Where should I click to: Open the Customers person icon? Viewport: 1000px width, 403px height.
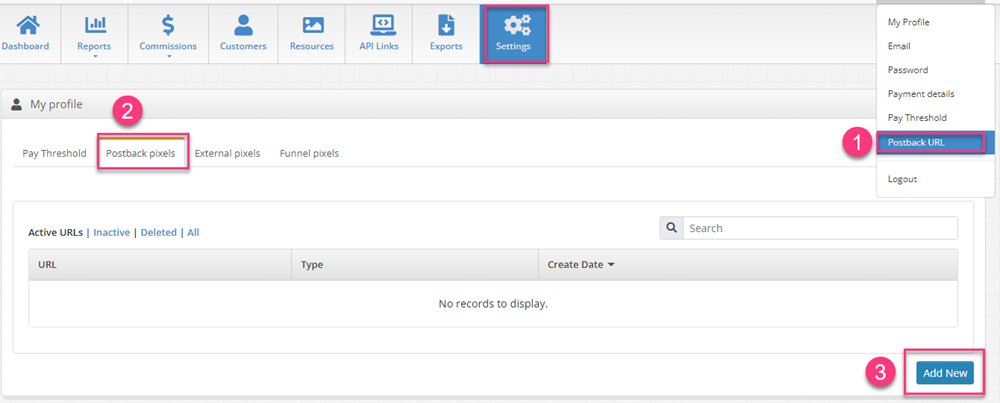[243, 24]
